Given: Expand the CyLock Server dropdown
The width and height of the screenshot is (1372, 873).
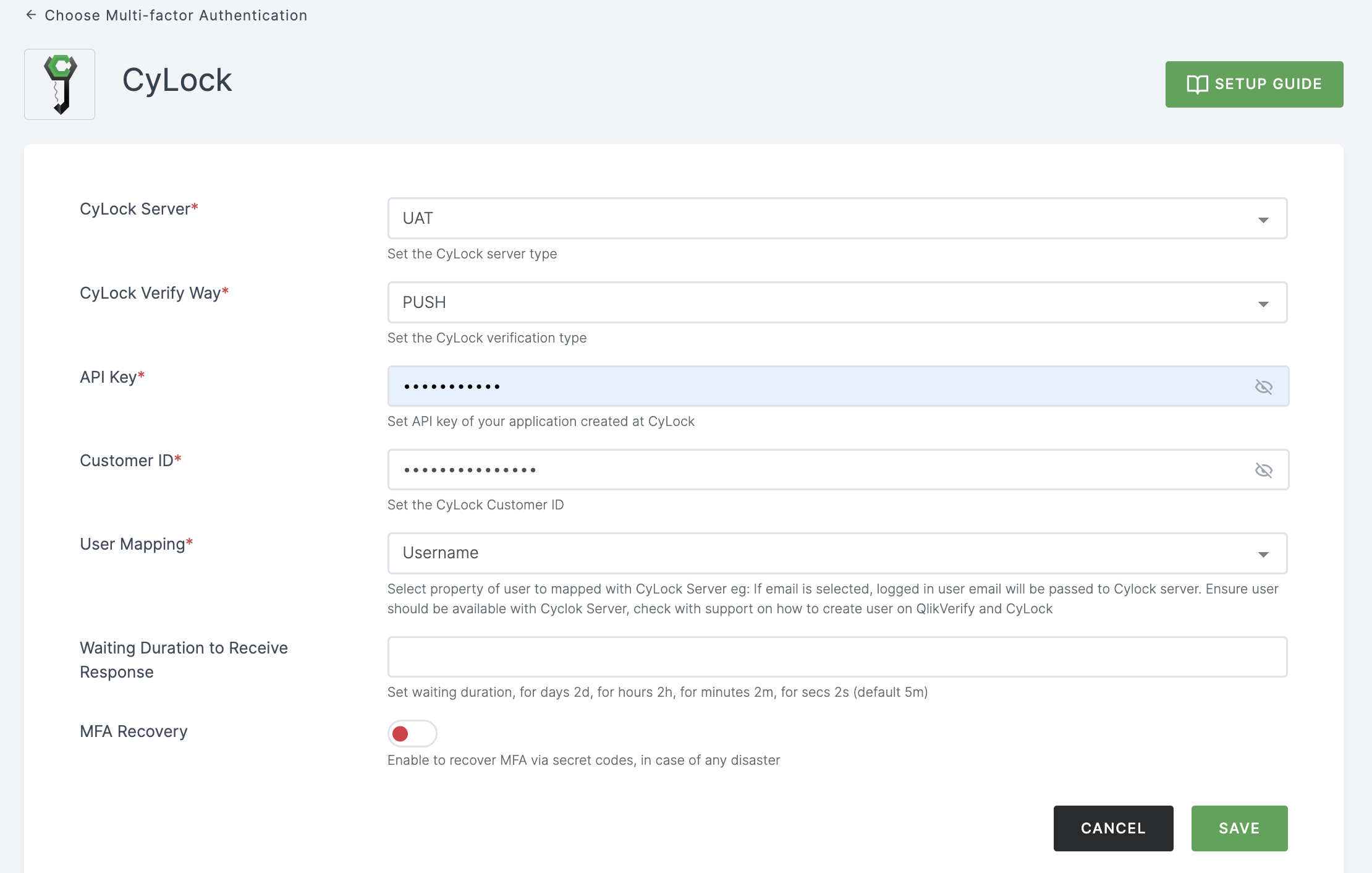Looking at the screenshot, I should point(1264,217).
